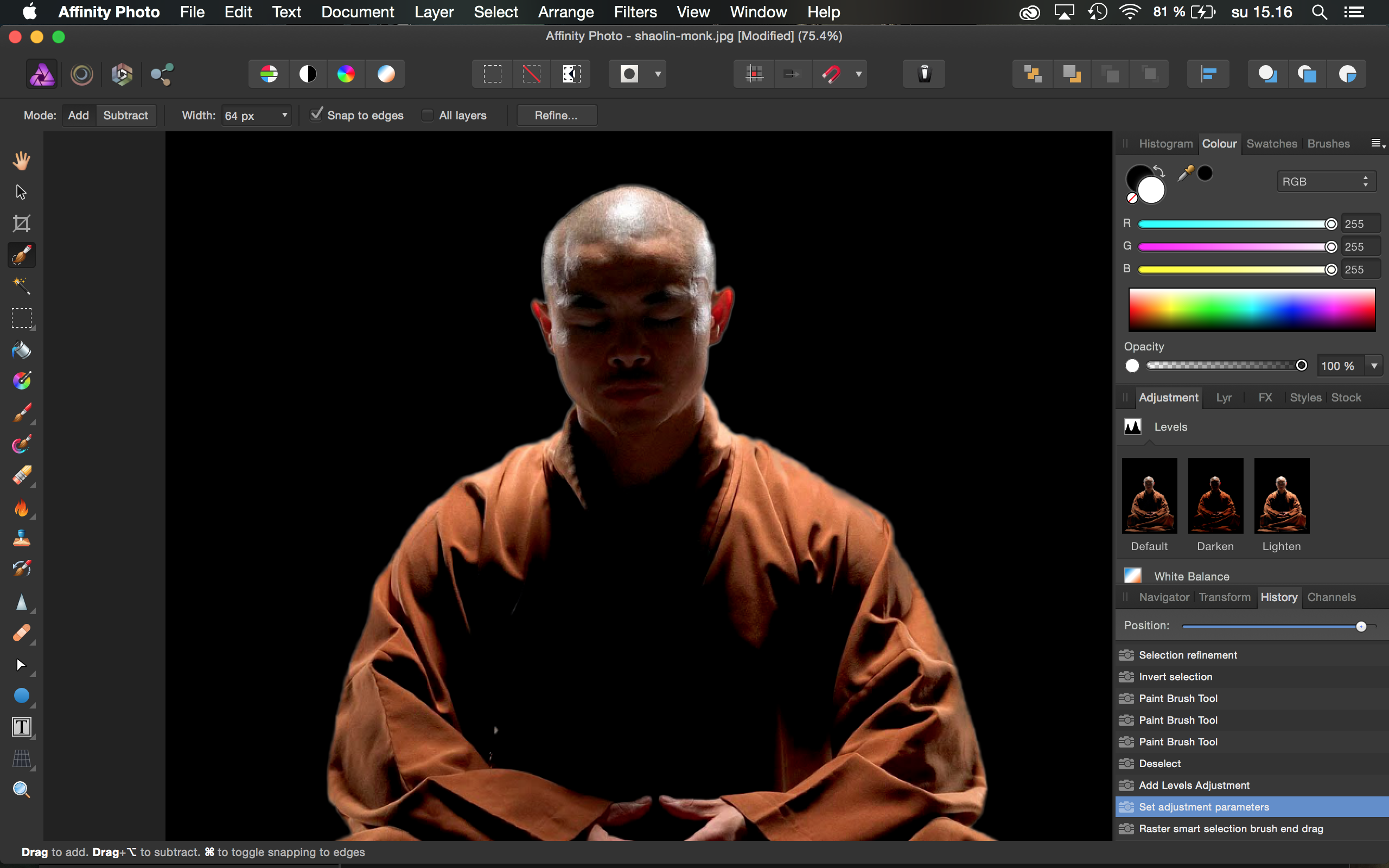Select the Crop tool

pyautogui.click(x=21, y=224)
